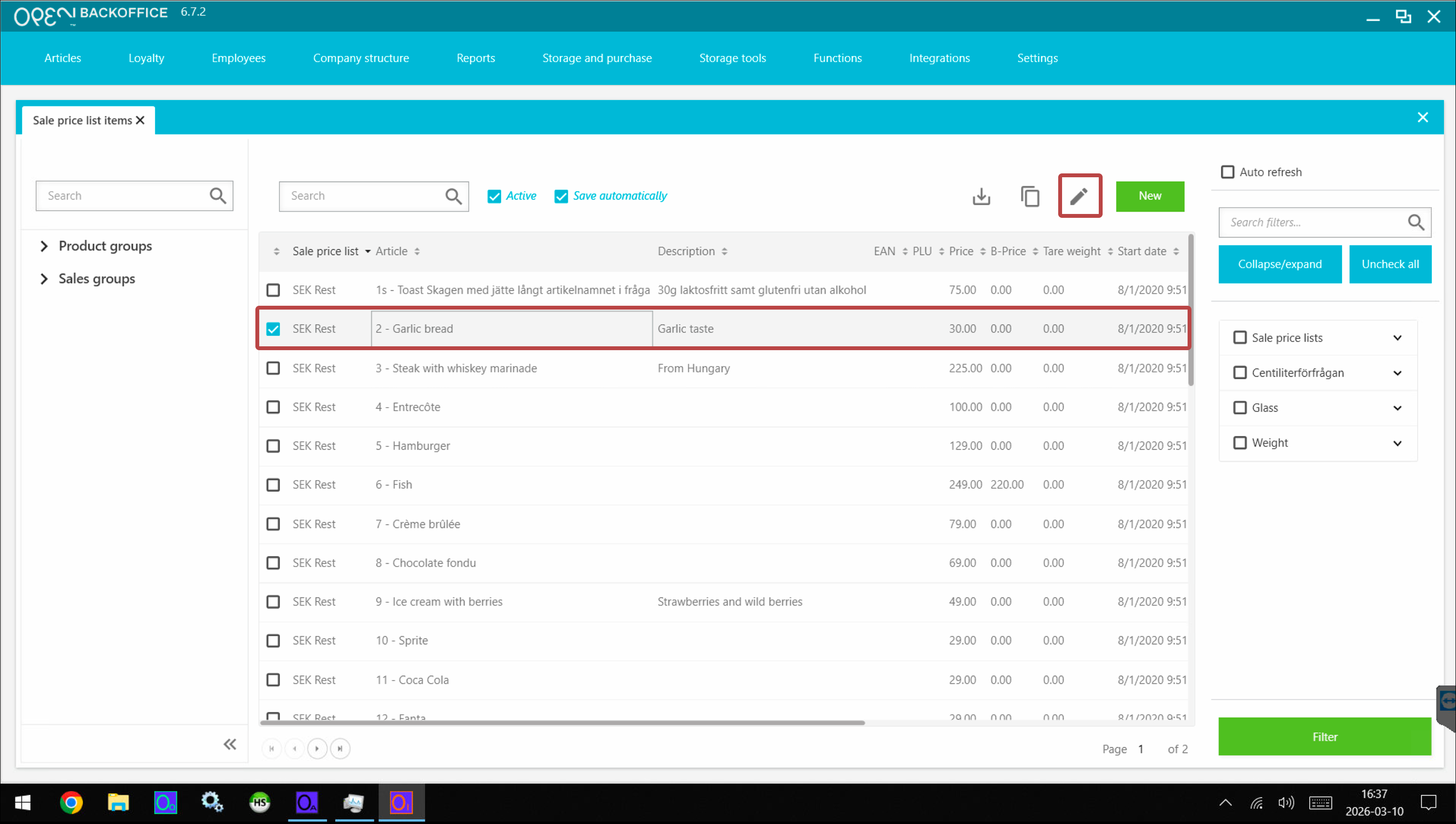Disable Save automatically checkbox
This screenshot has width=1456, height=824.
click(560, 197)
